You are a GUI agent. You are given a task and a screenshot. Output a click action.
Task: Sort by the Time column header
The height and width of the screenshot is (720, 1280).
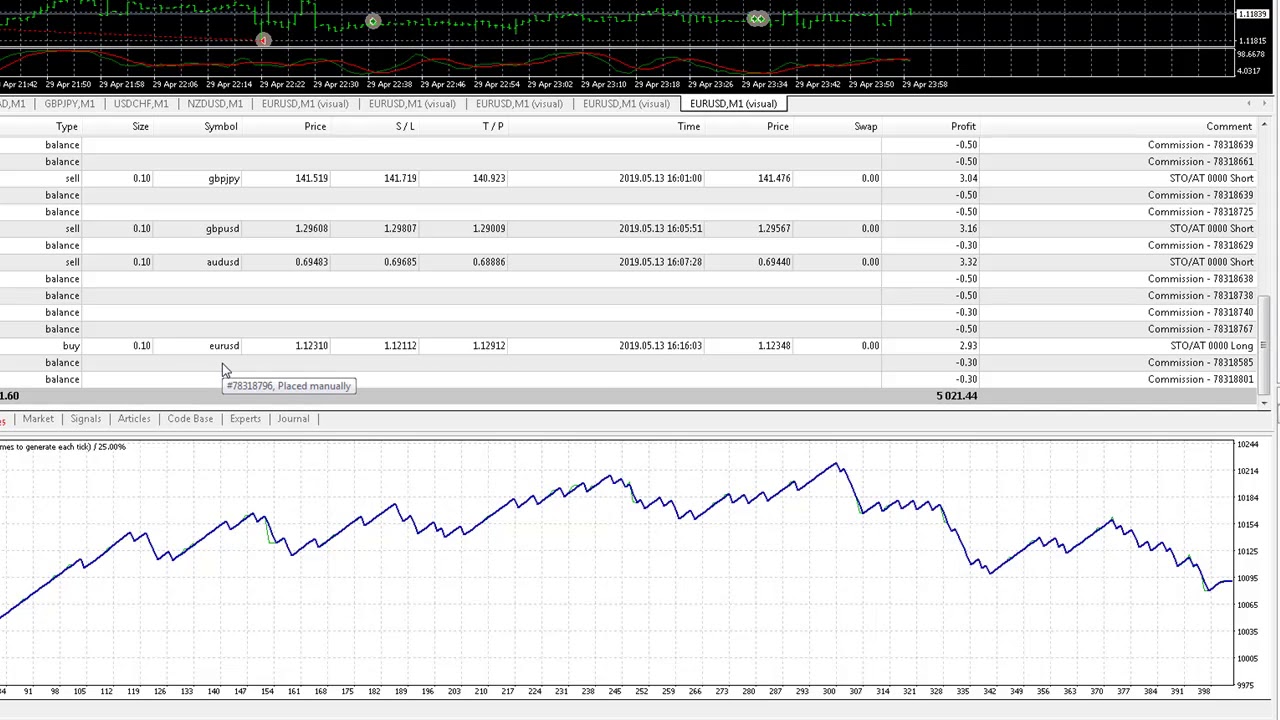point(689,127)
